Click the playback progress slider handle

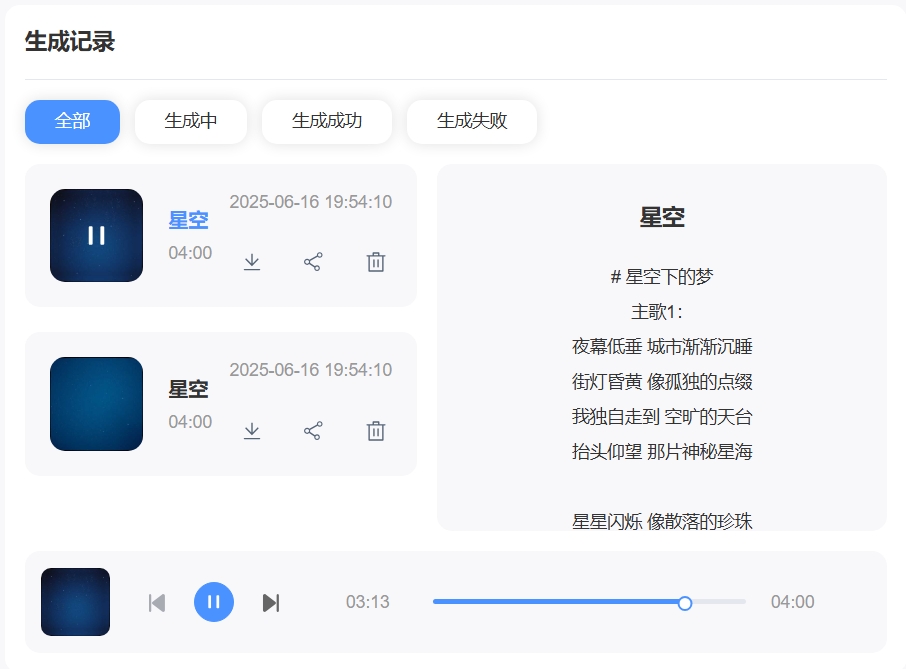click(685, 603)
